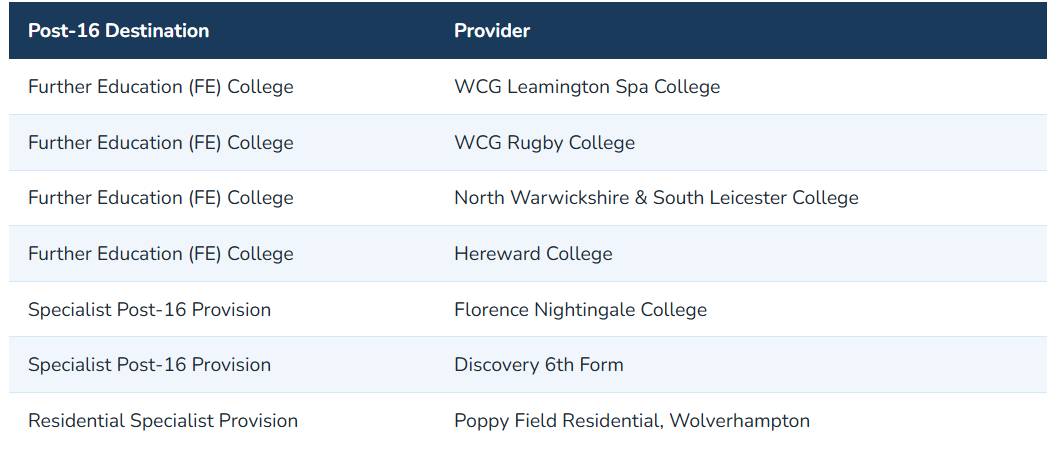Click the Residential Specialist Provision destination cell
1057x466 pixels.
[x=163, y=421]
